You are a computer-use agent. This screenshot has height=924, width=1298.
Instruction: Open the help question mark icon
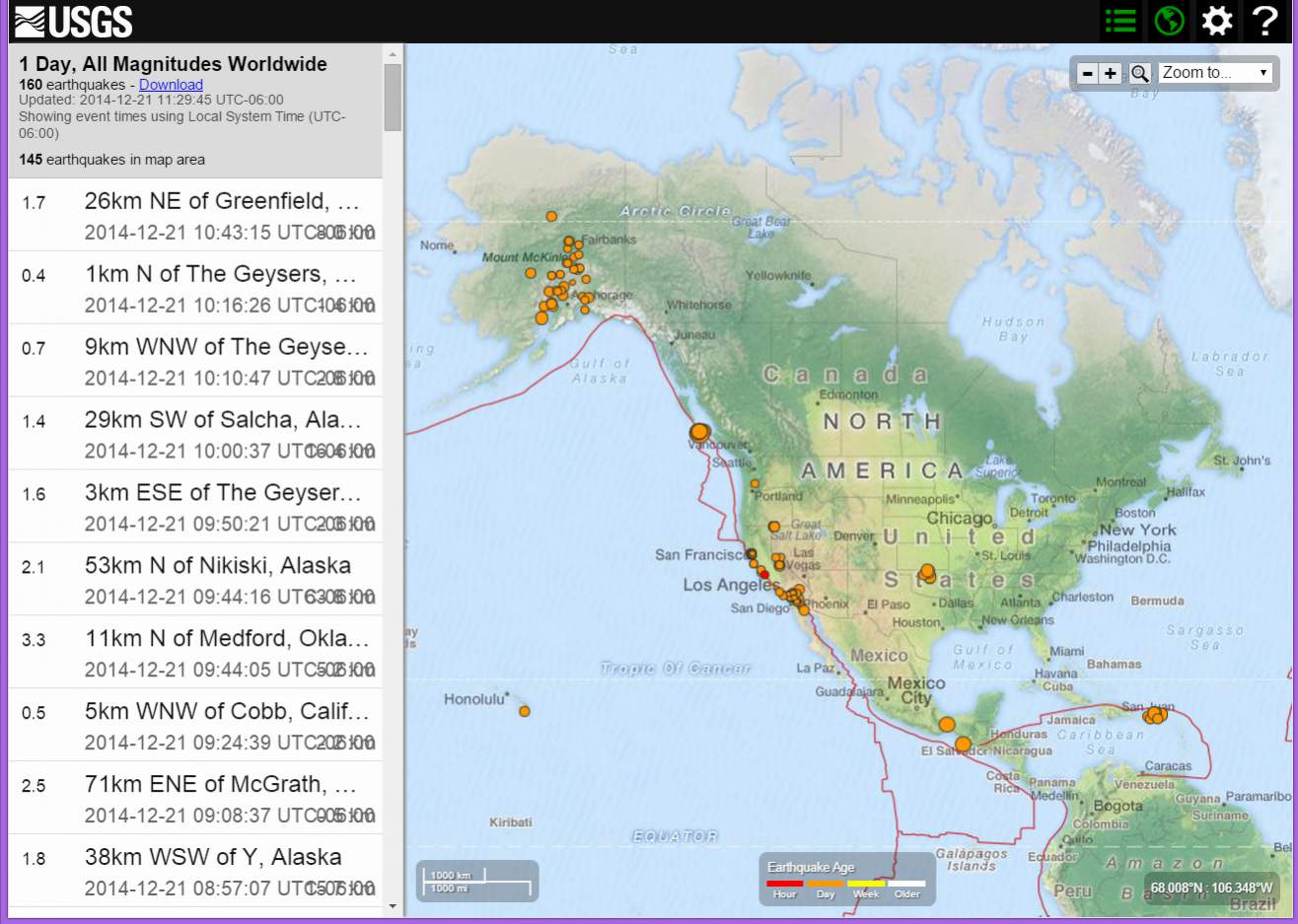click(x=1264, y=21)
